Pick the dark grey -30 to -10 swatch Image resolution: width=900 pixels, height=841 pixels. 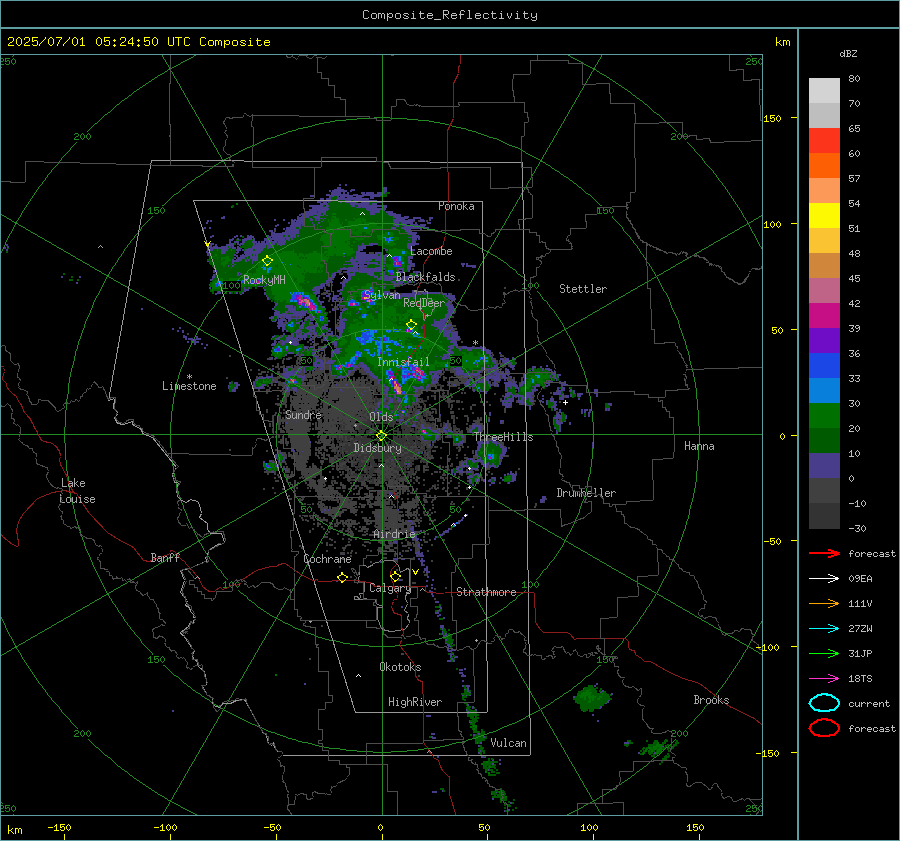click(824, 516)
